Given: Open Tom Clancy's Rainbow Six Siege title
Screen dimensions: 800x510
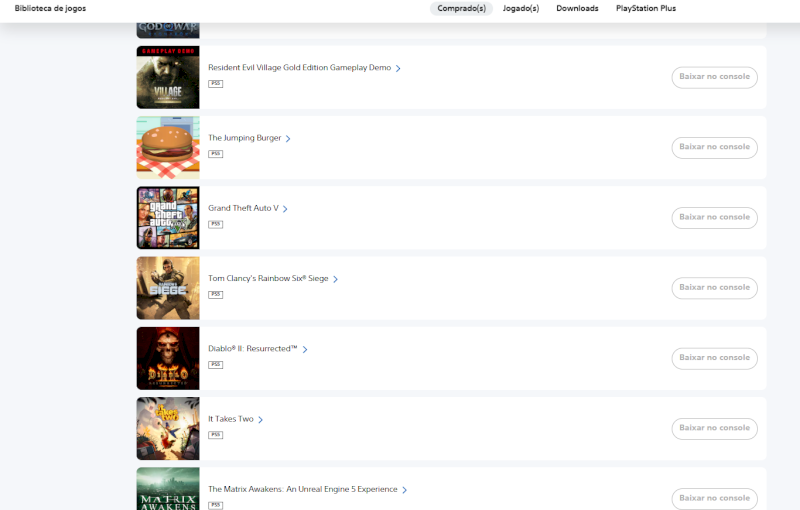Looking at the screenshot, I should click(x=268, y=278).
